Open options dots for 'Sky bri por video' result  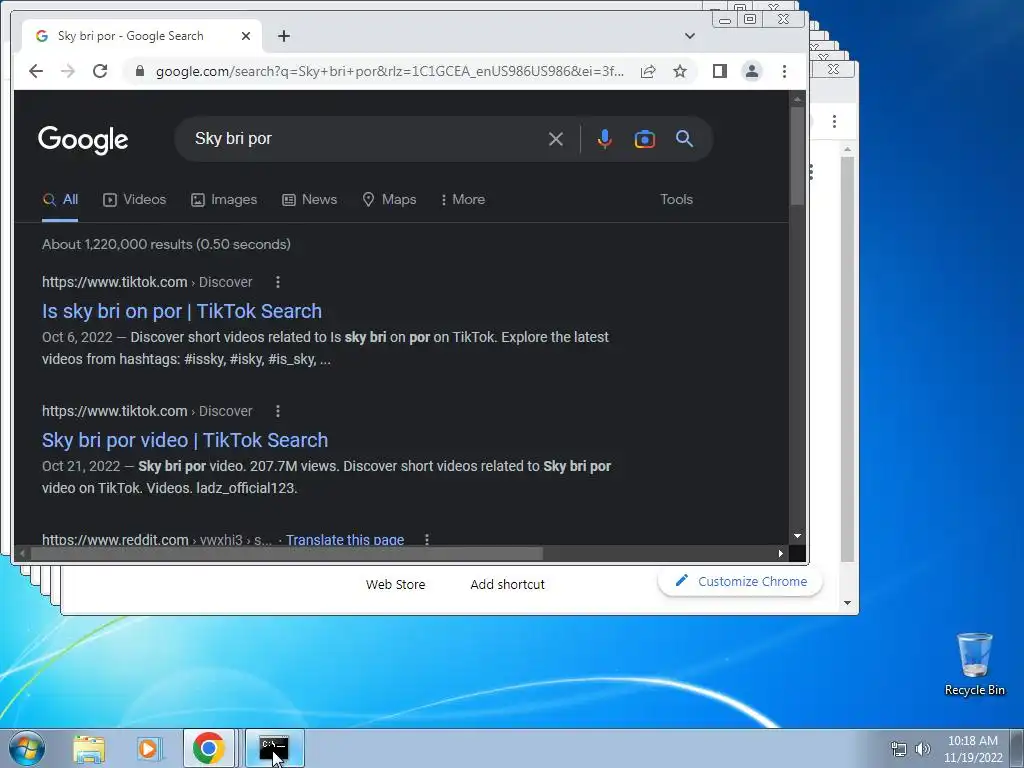278,411
